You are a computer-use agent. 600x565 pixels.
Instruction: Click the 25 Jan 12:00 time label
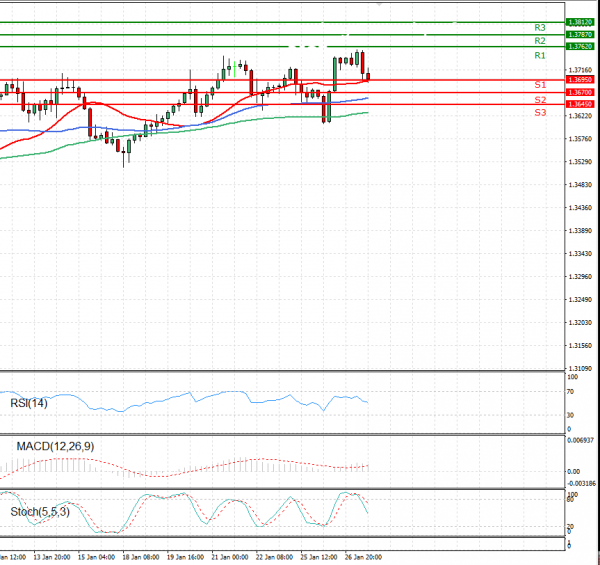pos(318,557)
